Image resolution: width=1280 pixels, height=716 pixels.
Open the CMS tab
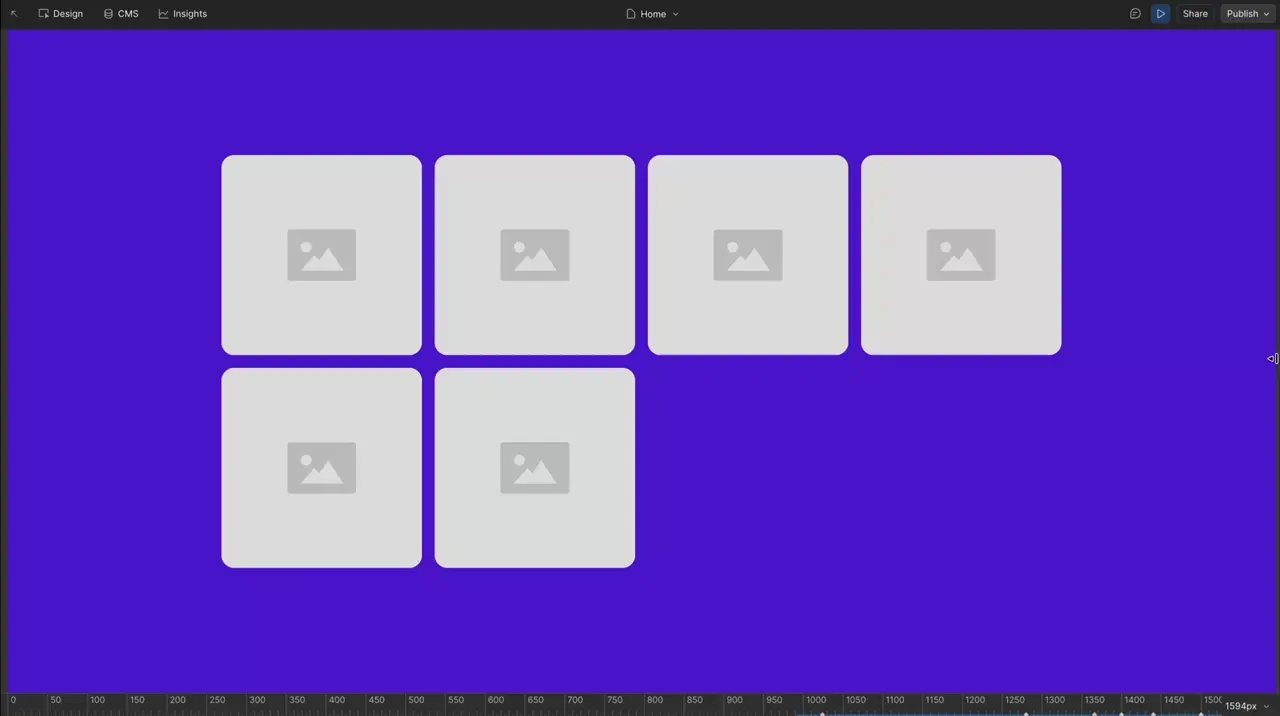pyautogui.click(x=121, y=14)
